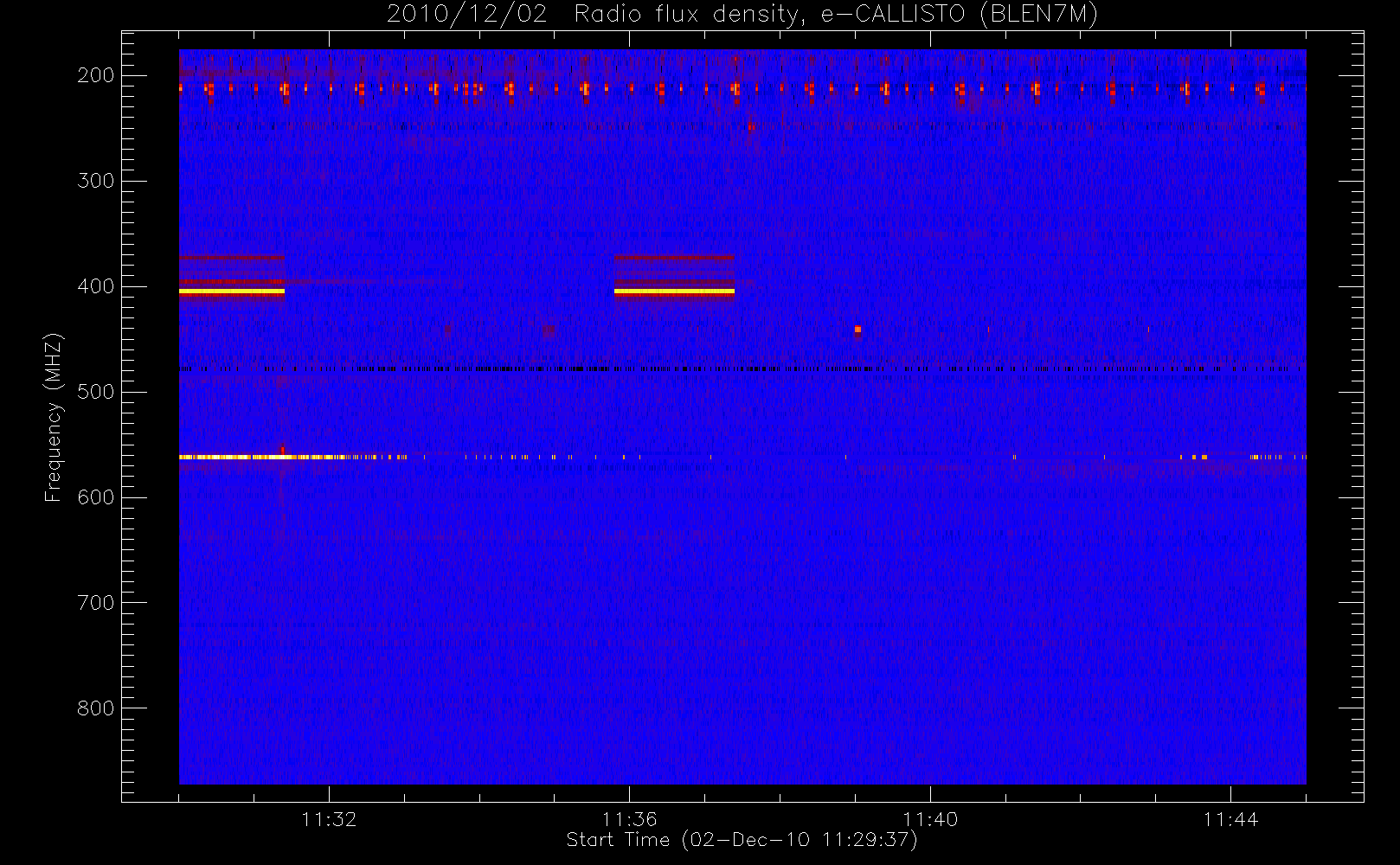The image size is (1400, 865).
Task: Click the 11:36 time tick label
Action: pyautogui.click(x=630, y=819)
